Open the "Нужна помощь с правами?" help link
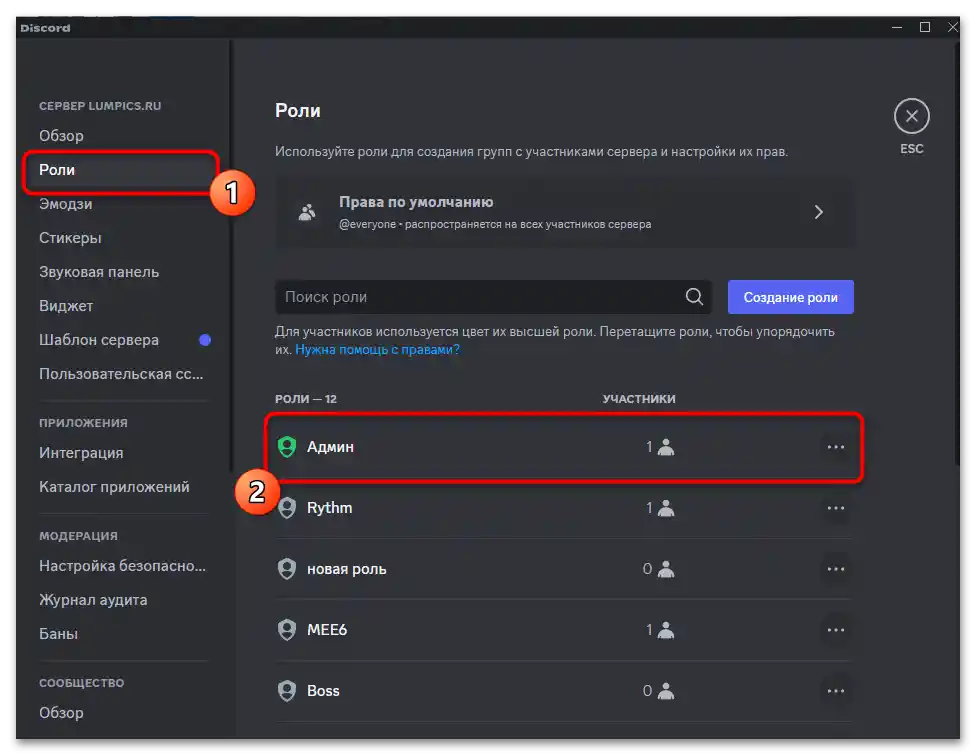 pos(377,349)
